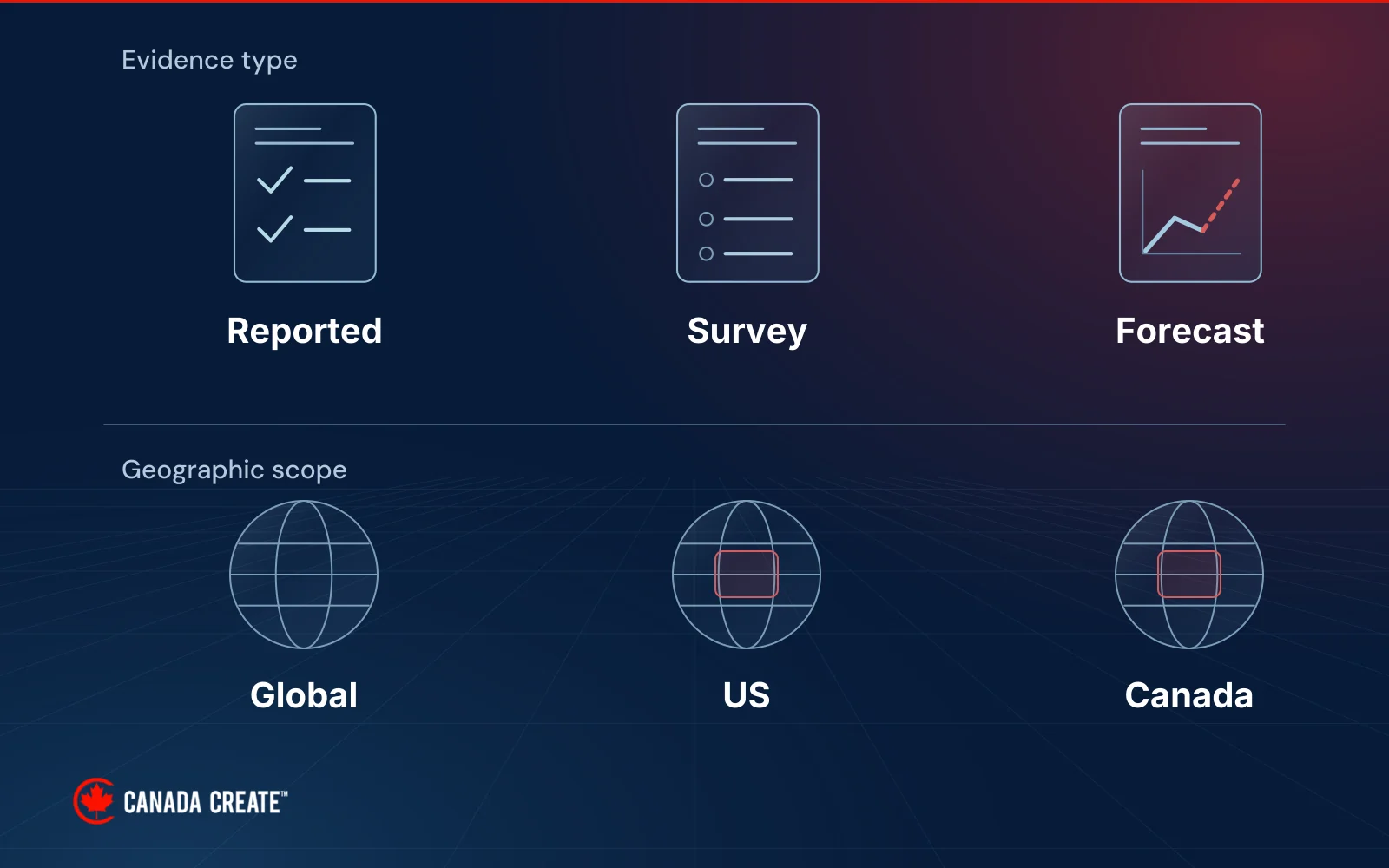This screenshot has height=868, width=1389.
Task: Click the 'Geographic scope' heading
Action: tap(234, 470)
